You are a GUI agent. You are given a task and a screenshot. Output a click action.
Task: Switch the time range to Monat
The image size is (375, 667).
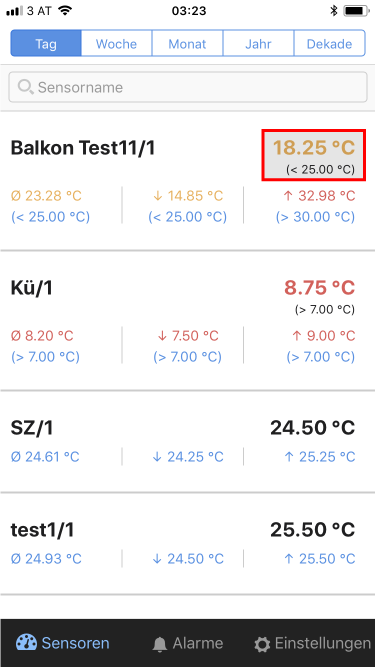coord(187,43)
